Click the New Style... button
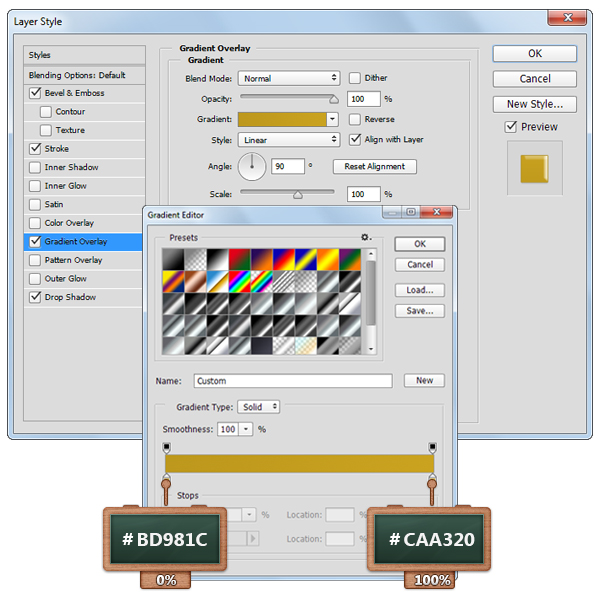 (534, 104)
